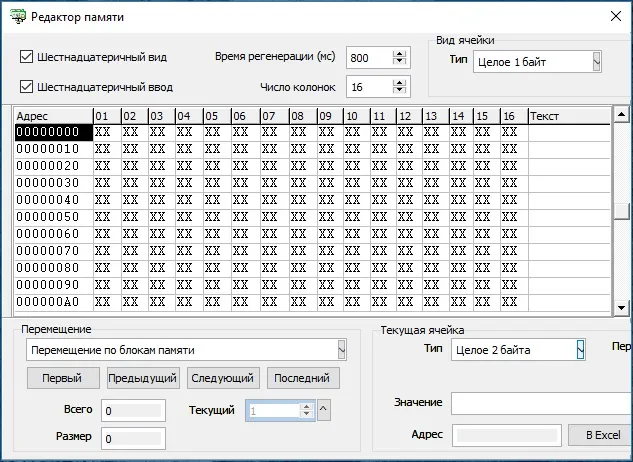This screenshot has width=633, height=462.
Task: Click the cell in row 00000050, column 05
Action: pos(217,217)
